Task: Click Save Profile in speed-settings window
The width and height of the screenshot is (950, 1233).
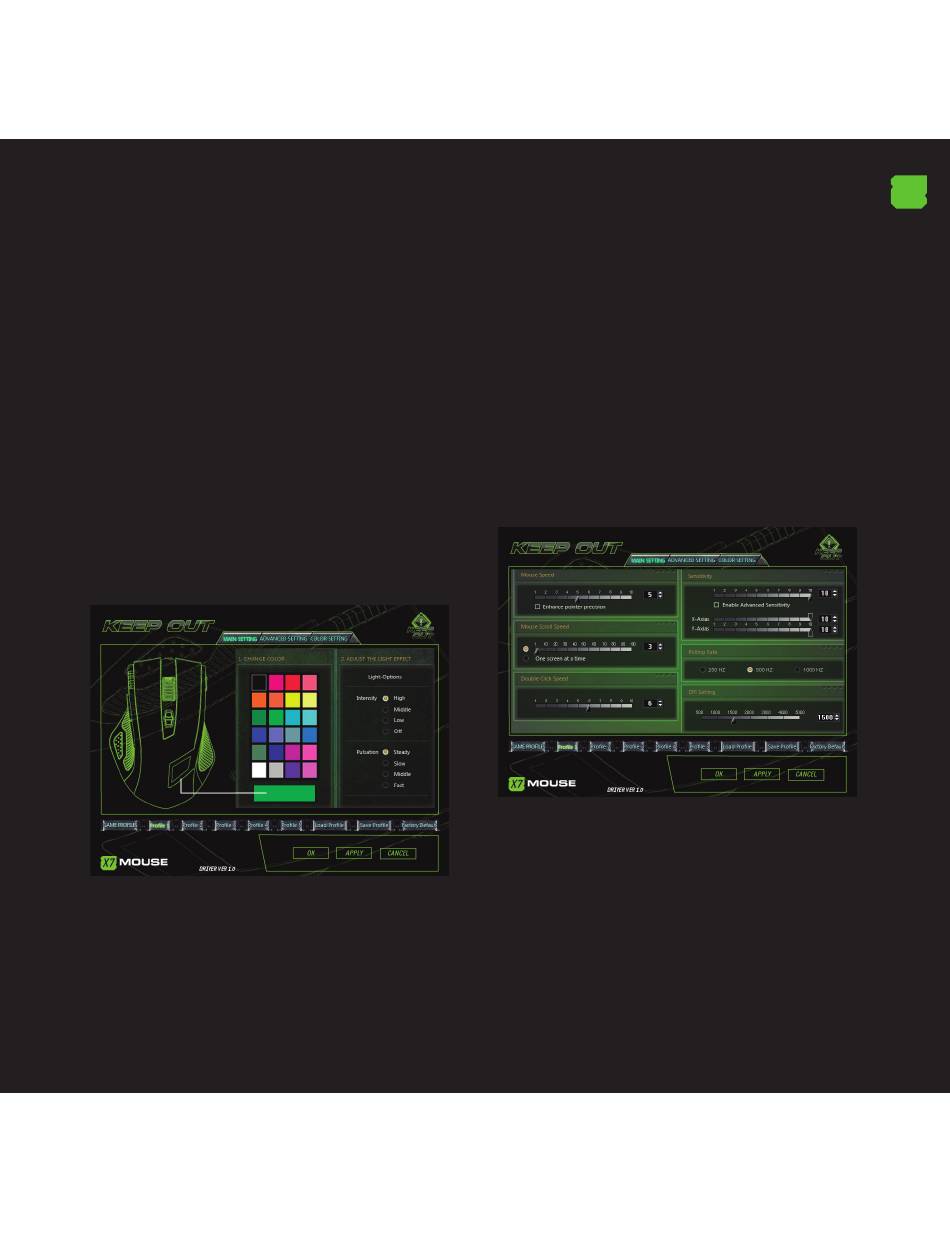Action: tap(782, 746)
